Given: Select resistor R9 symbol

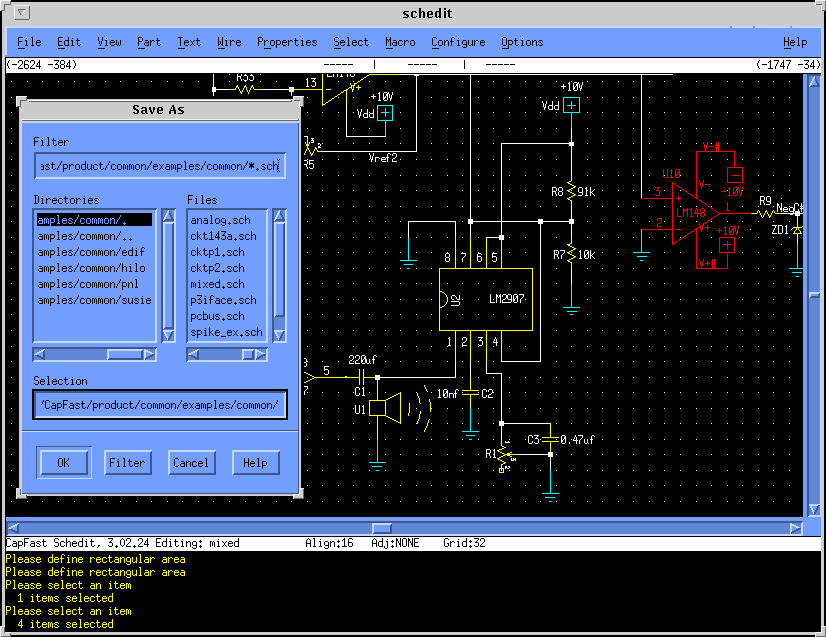Looking at the screenshot, I should click(x=764, y=213).
